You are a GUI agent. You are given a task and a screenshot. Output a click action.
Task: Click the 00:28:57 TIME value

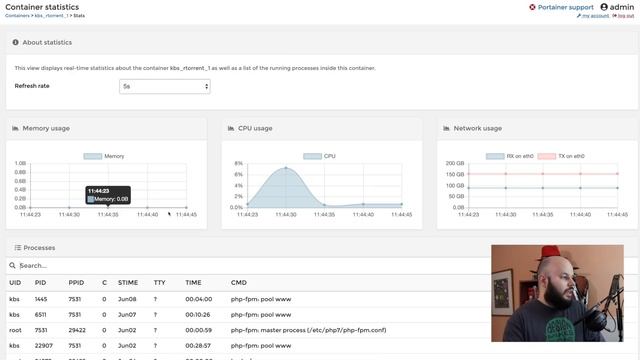click(x=198, y=346)
